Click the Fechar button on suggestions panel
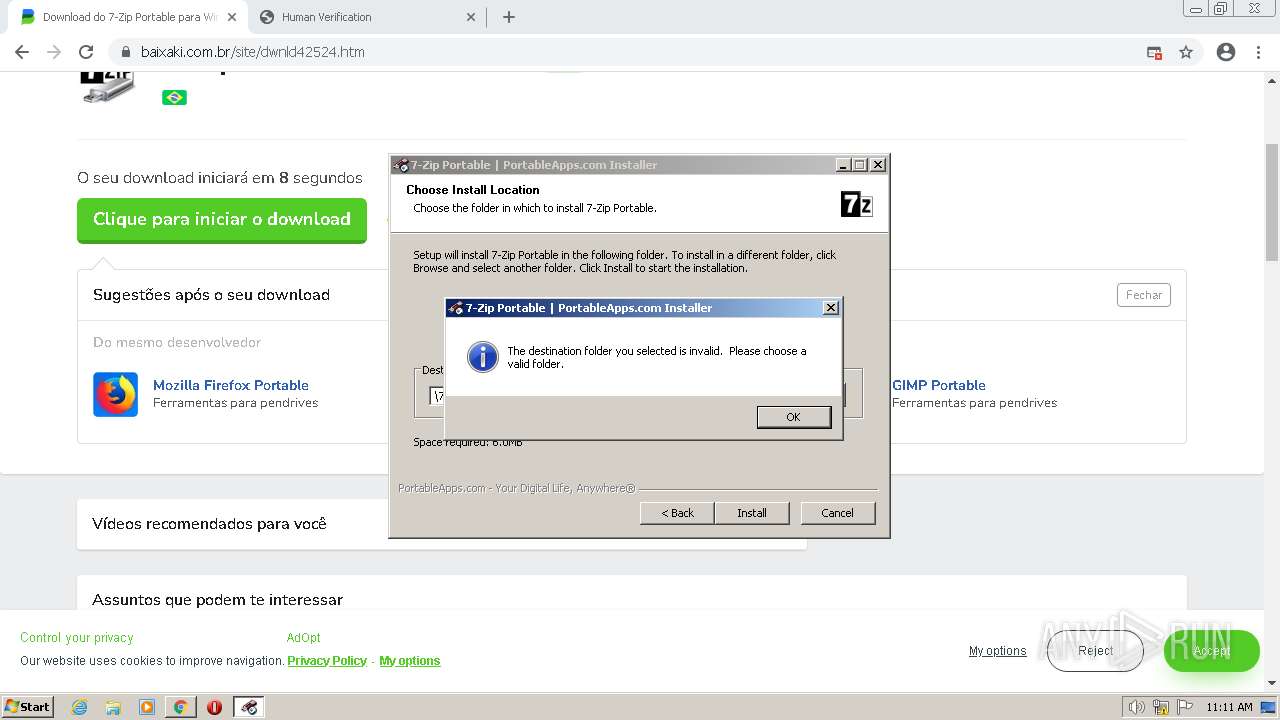 (x=1144, y=295)
